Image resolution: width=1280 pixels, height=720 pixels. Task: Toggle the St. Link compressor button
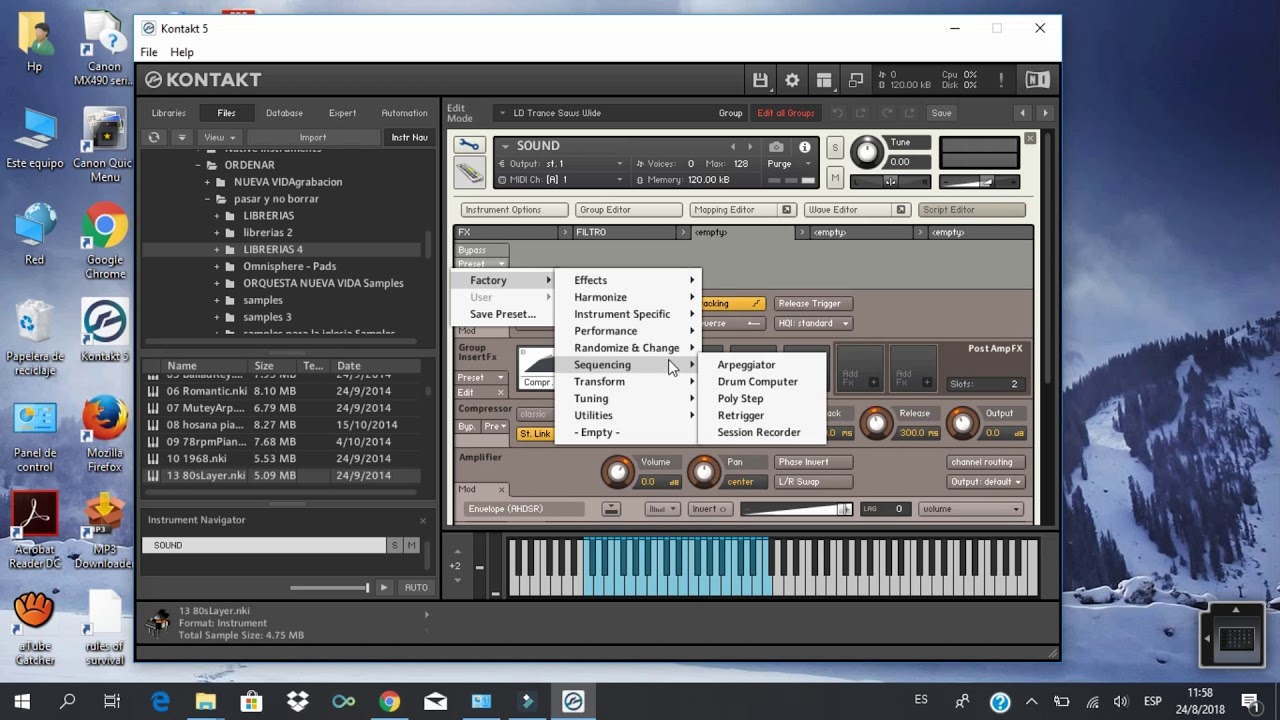click(535, 434)
